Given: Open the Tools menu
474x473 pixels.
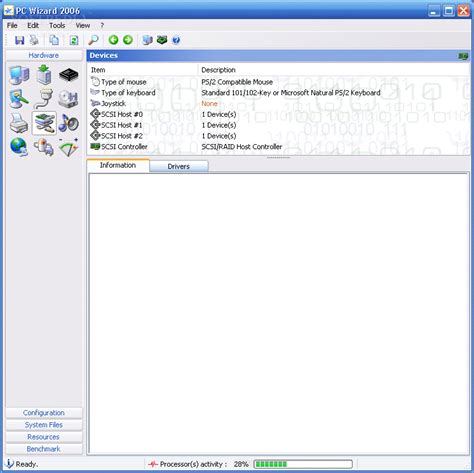Looking at the screenshot, I should [57, 25].
